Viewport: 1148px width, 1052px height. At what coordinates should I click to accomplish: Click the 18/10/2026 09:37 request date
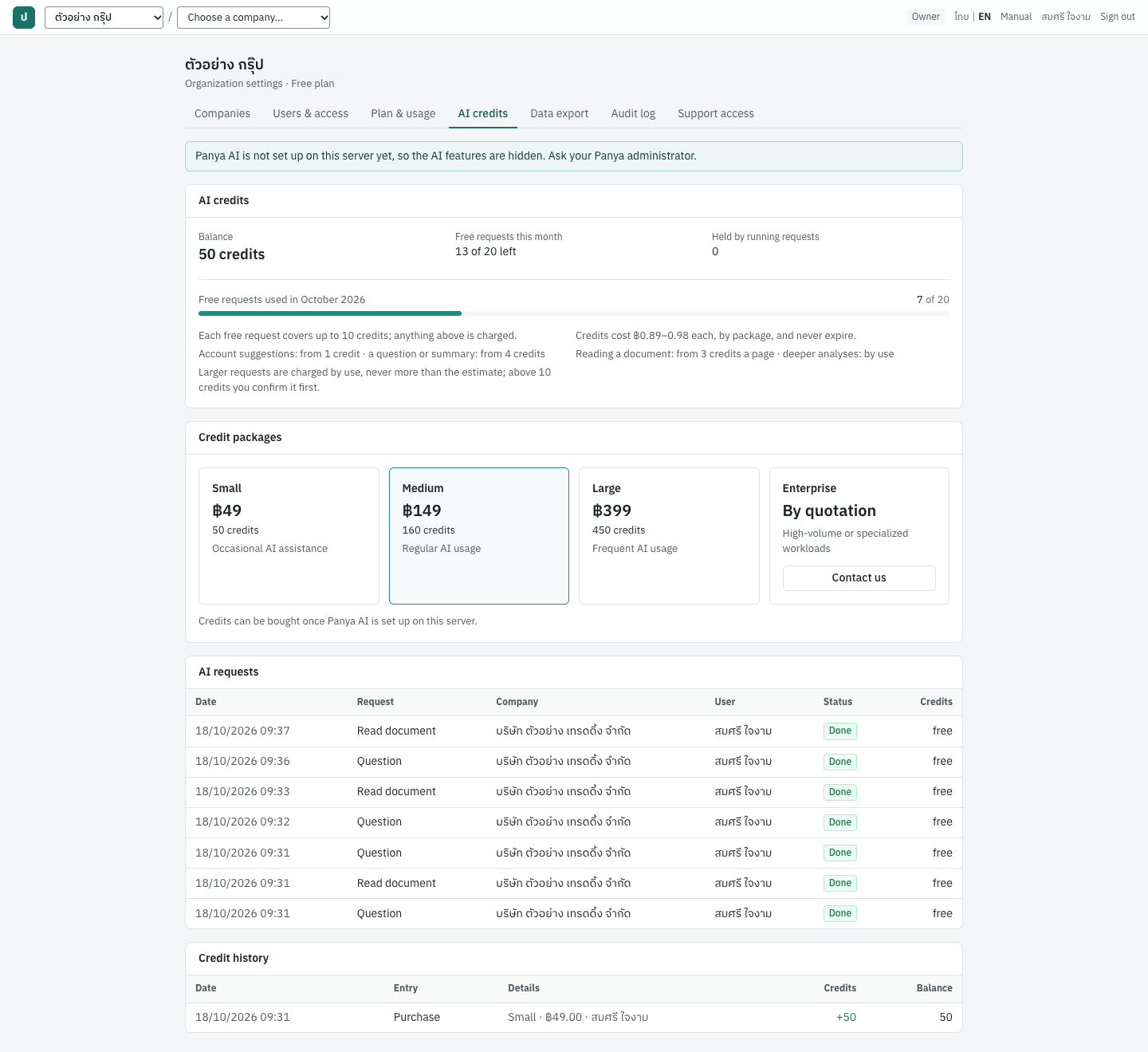coord(243,731)
